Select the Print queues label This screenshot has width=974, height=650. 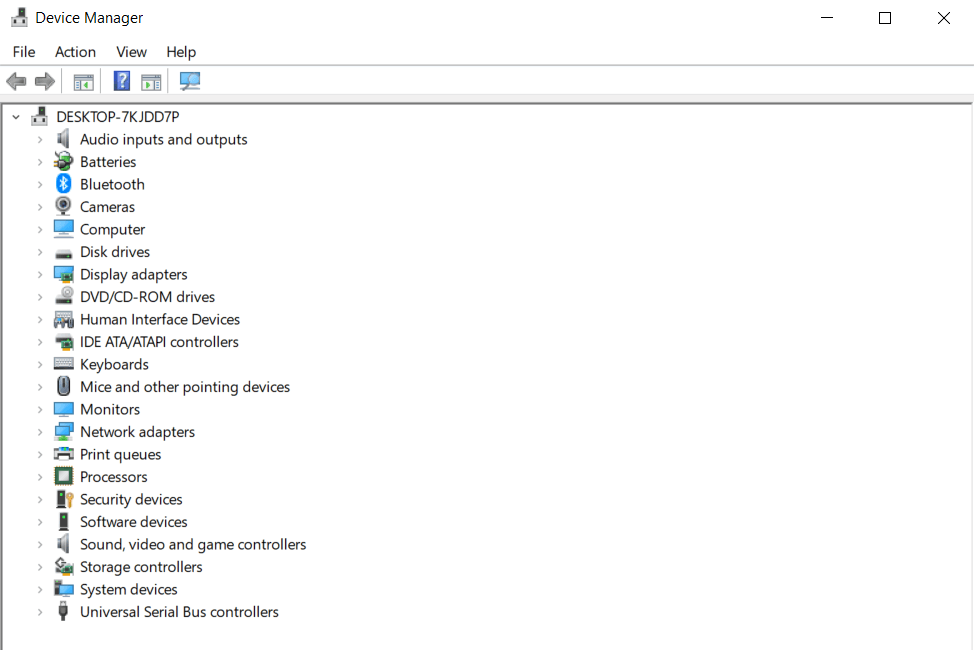[x=121, y=455]
